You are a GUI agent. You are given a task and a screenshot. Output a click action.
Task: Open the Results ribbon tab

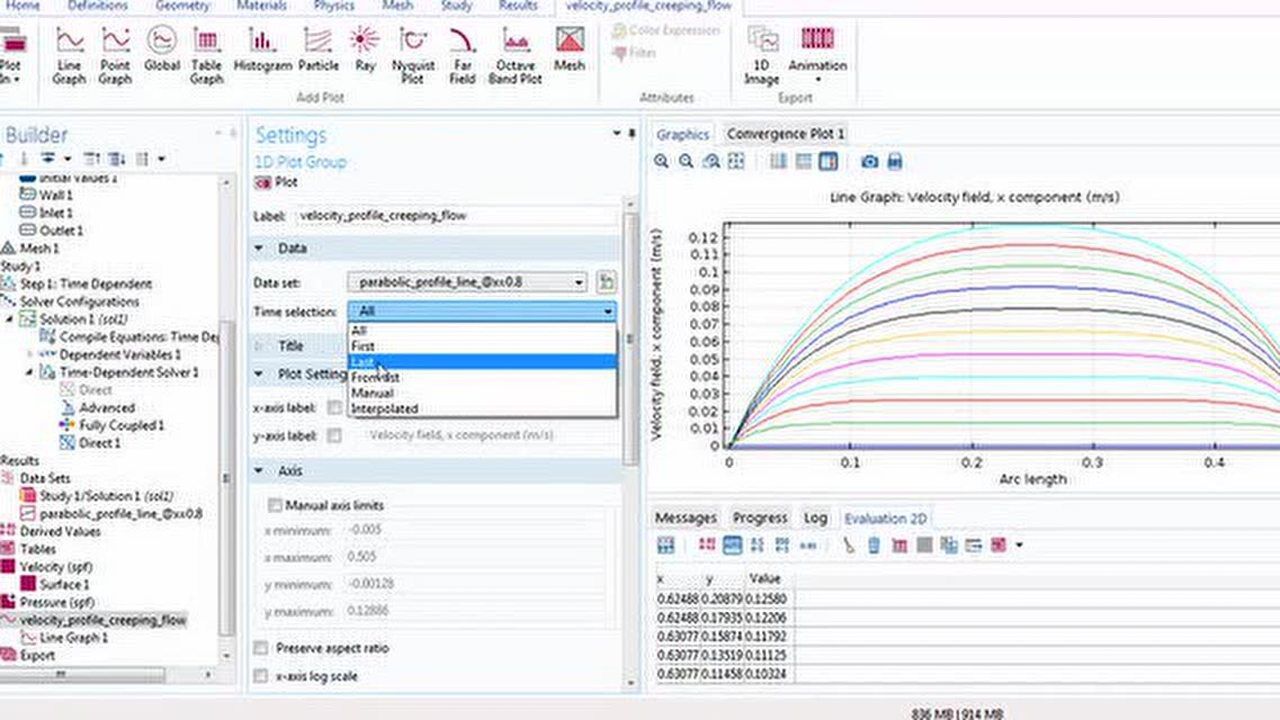point(518,6)
